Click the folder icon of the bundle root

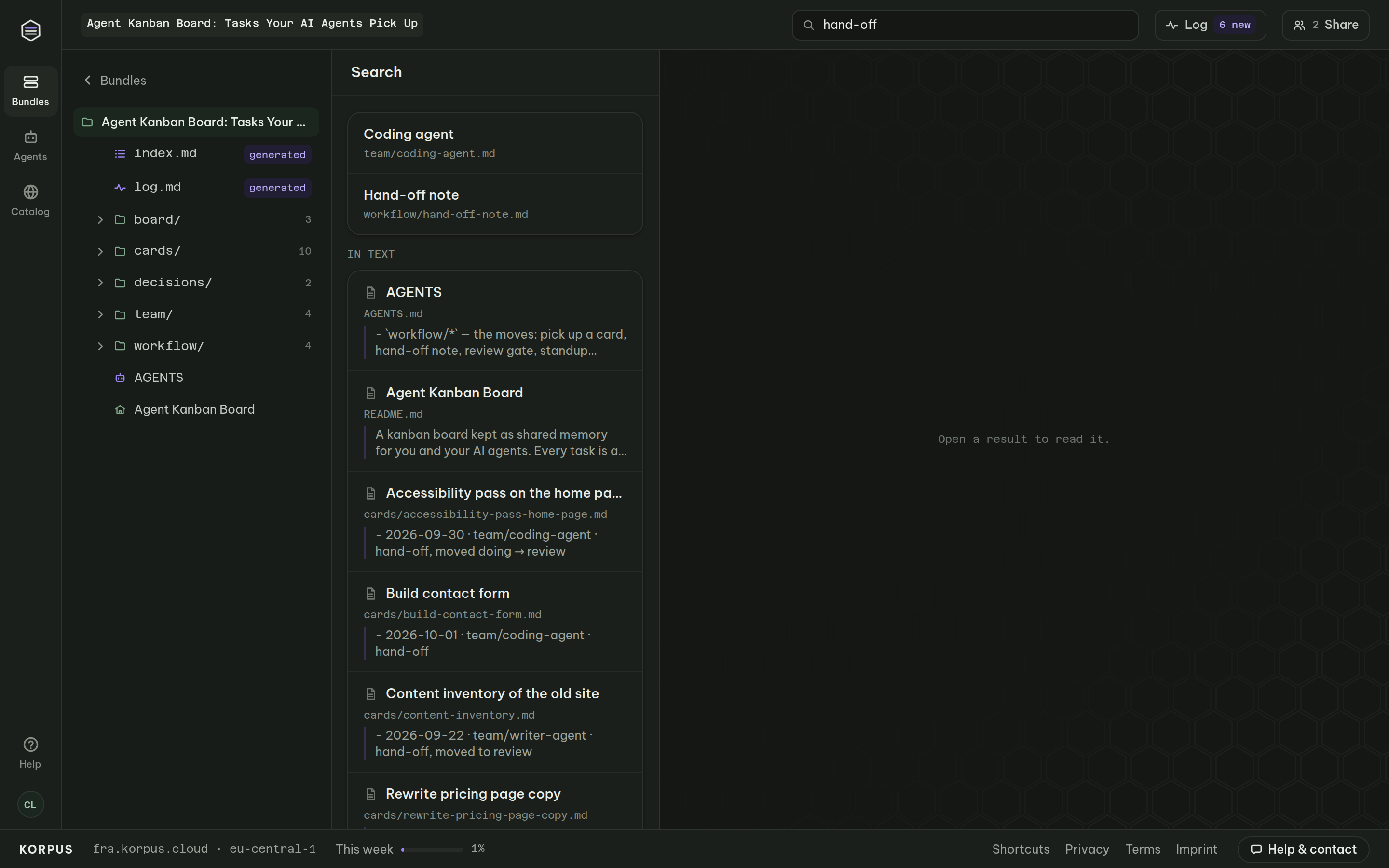click(x=87, y=122)
